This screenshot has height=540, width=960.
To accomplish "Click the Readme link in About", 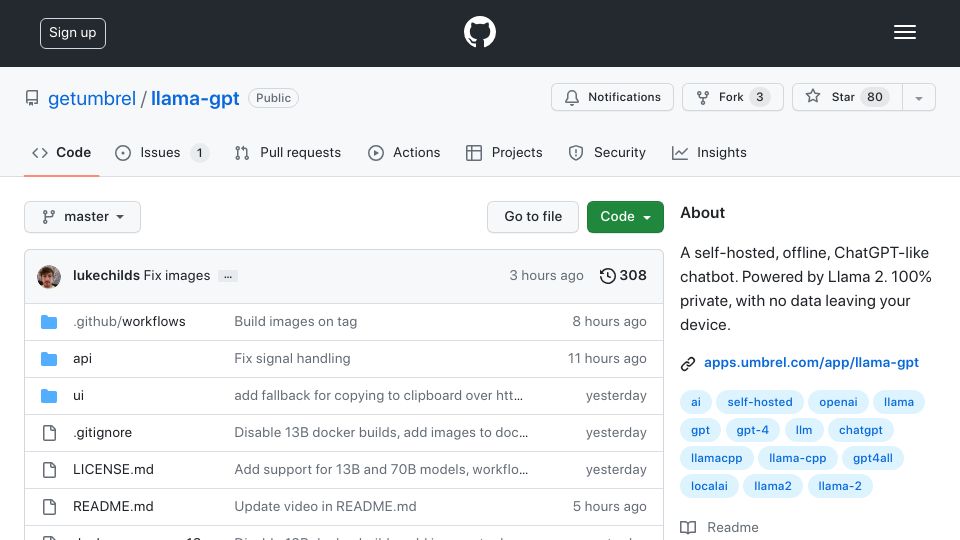I will point(732,527).
